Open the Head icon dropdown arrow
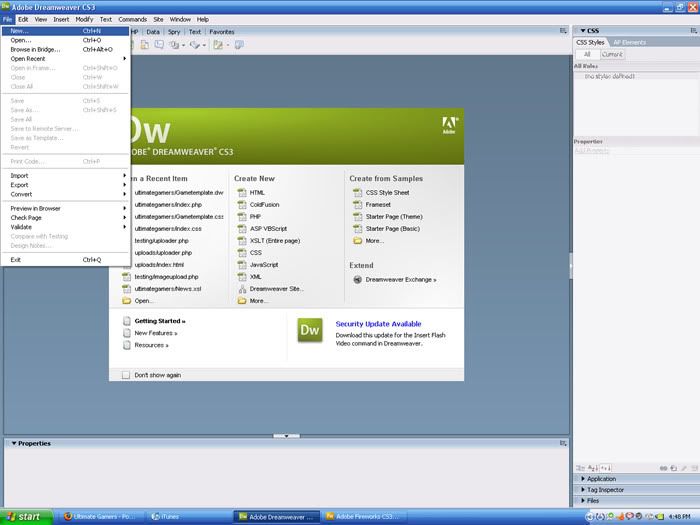The image size is (700, 525). [x=183, y=45]
